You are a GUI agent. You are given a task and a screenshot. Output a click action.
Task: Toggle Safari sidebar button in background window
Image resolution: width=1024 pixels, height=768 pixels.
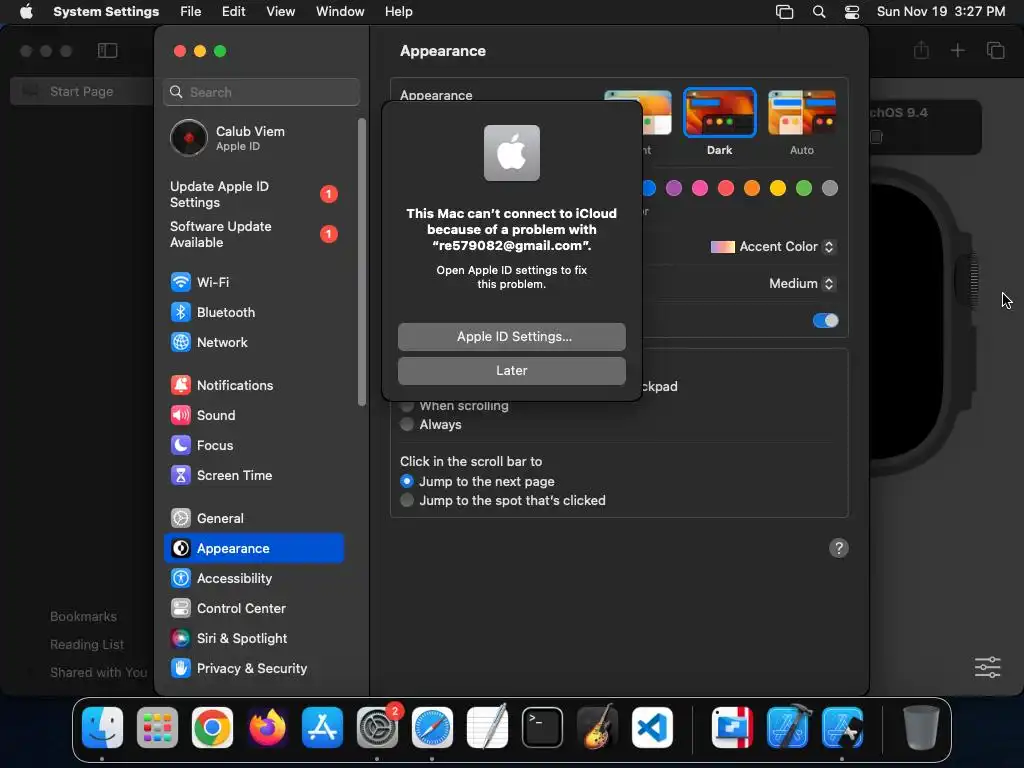coord(108,51)
